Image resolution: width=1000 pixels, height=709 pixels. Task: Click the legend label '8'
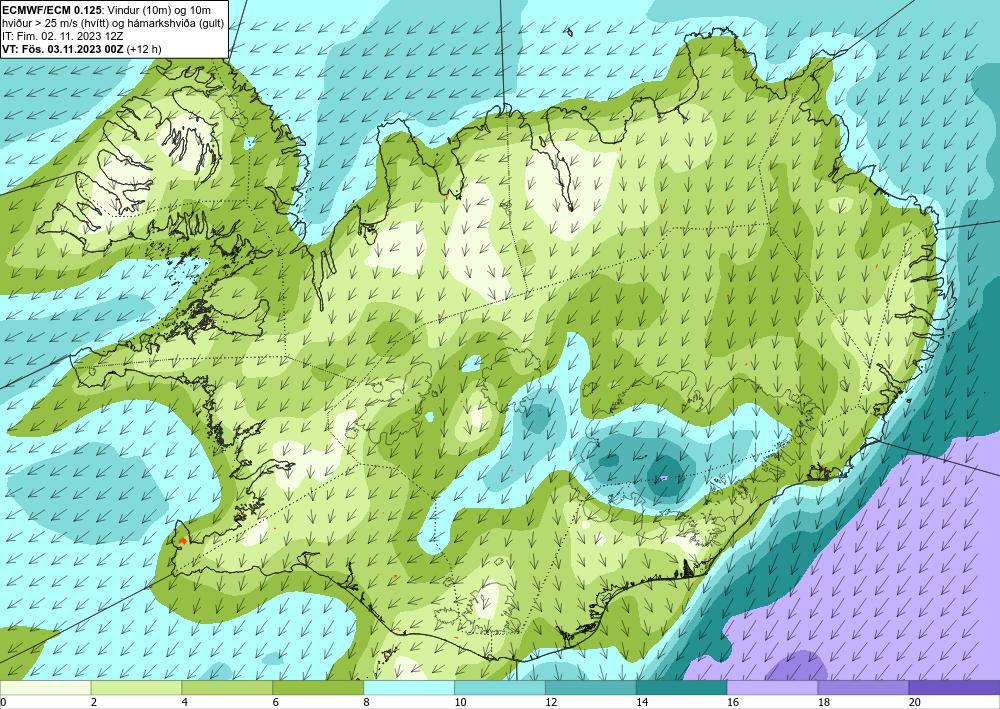point(367,702)
